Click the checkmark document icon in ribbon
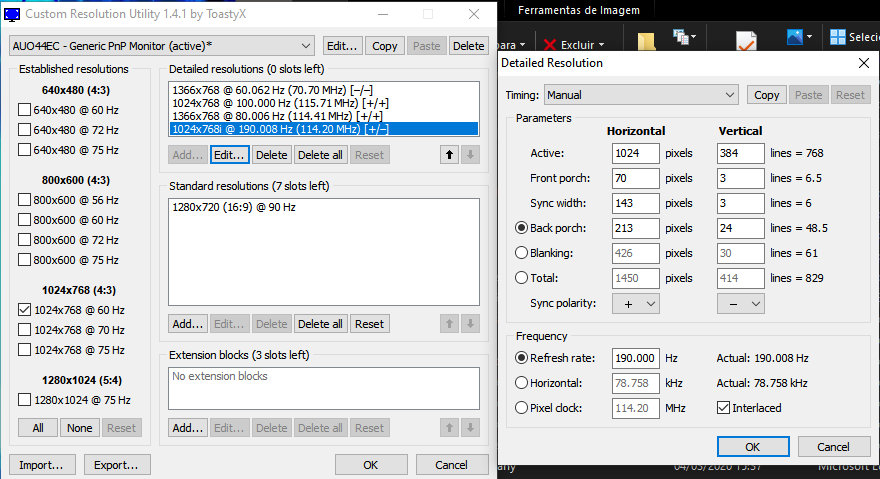The height and width of the screenshot is (479, 880). coord(746,41)
